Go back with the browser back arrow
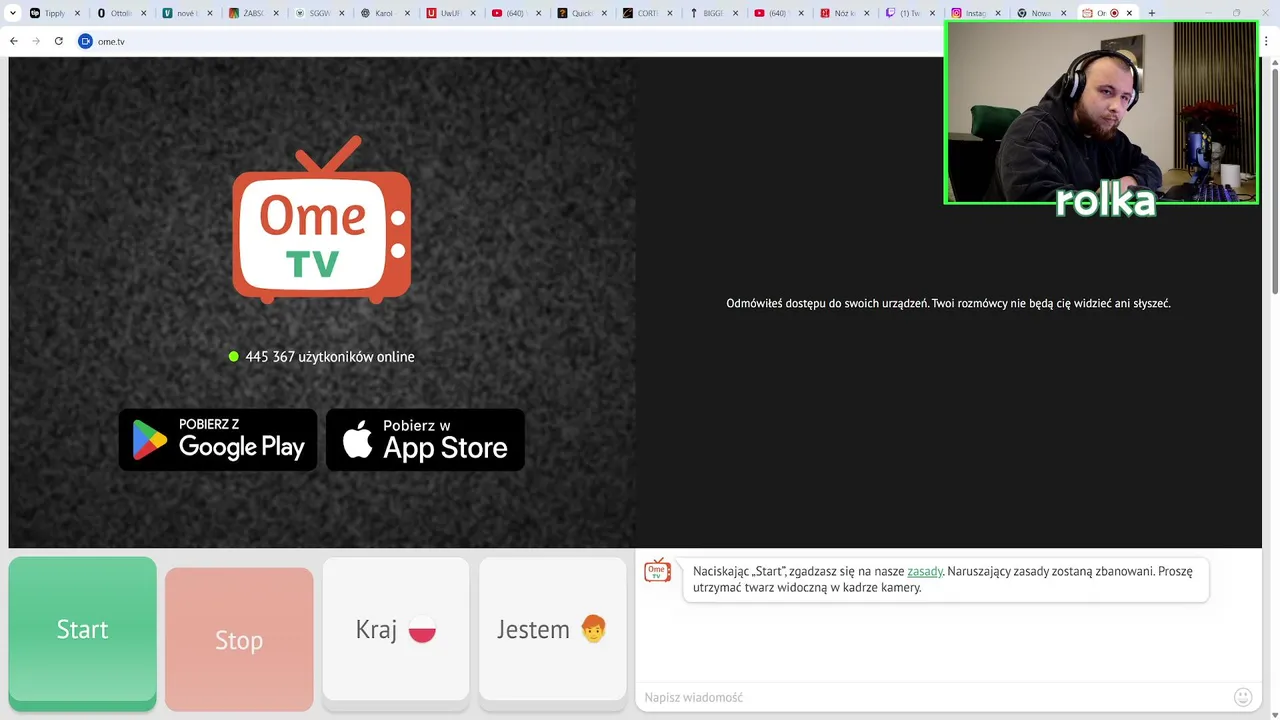Image resolution: width=1280 pixels, height=720 pixels. pos(14,41)
